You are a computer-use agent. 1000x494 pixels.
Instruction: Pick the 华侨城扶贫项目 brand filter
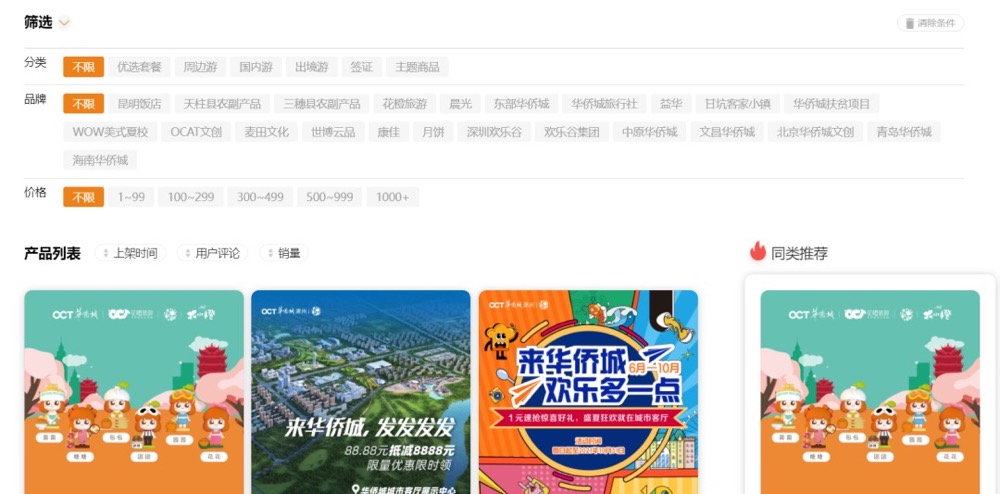tap(832, 103)
